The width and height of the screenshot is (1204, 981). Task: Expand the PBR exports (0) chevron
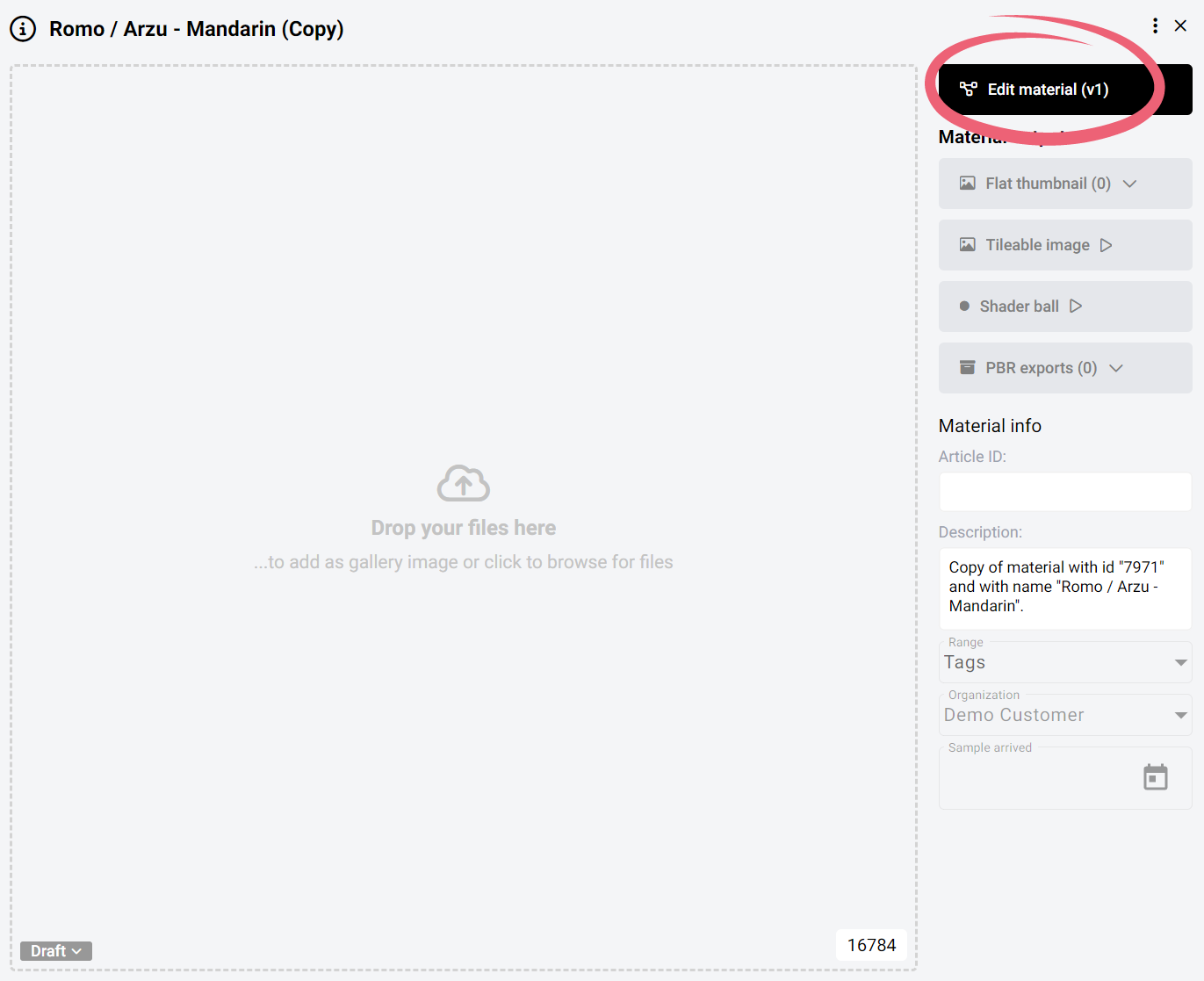1116,368
